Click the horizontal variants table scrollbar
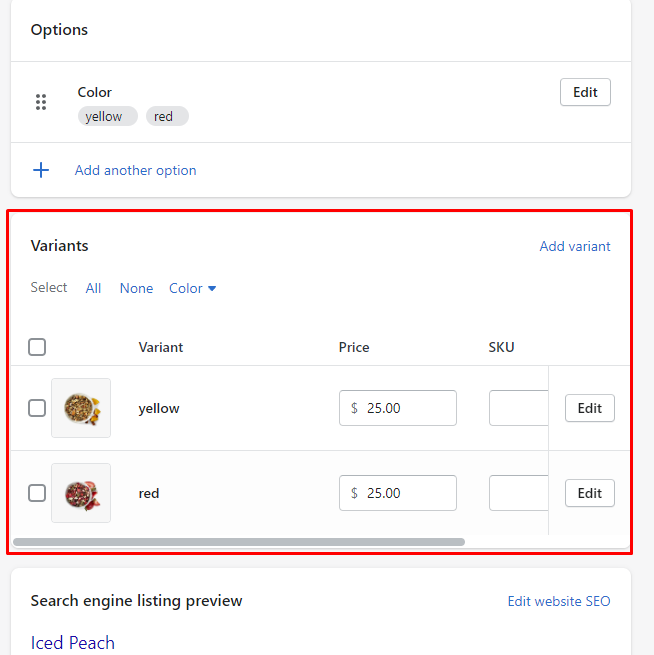654x655 pixels. coord(239,542)
